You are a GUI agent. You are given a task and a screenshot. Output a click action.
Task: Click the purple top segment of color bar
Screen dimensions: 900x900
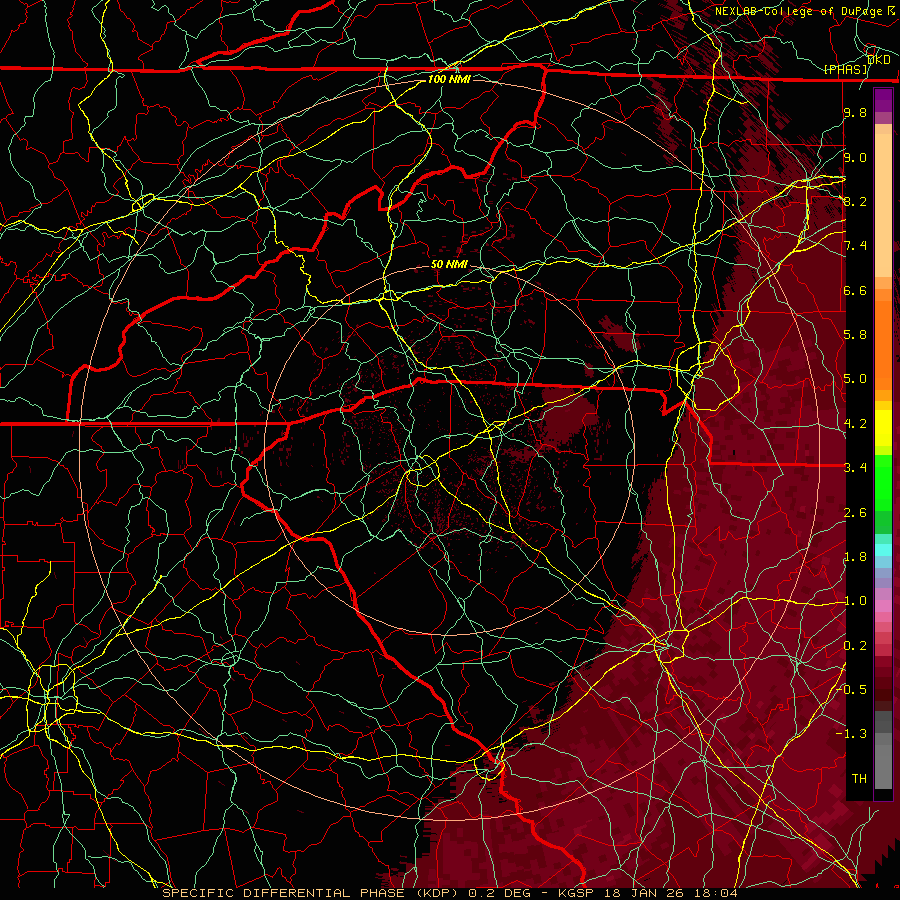click(883, 100)
